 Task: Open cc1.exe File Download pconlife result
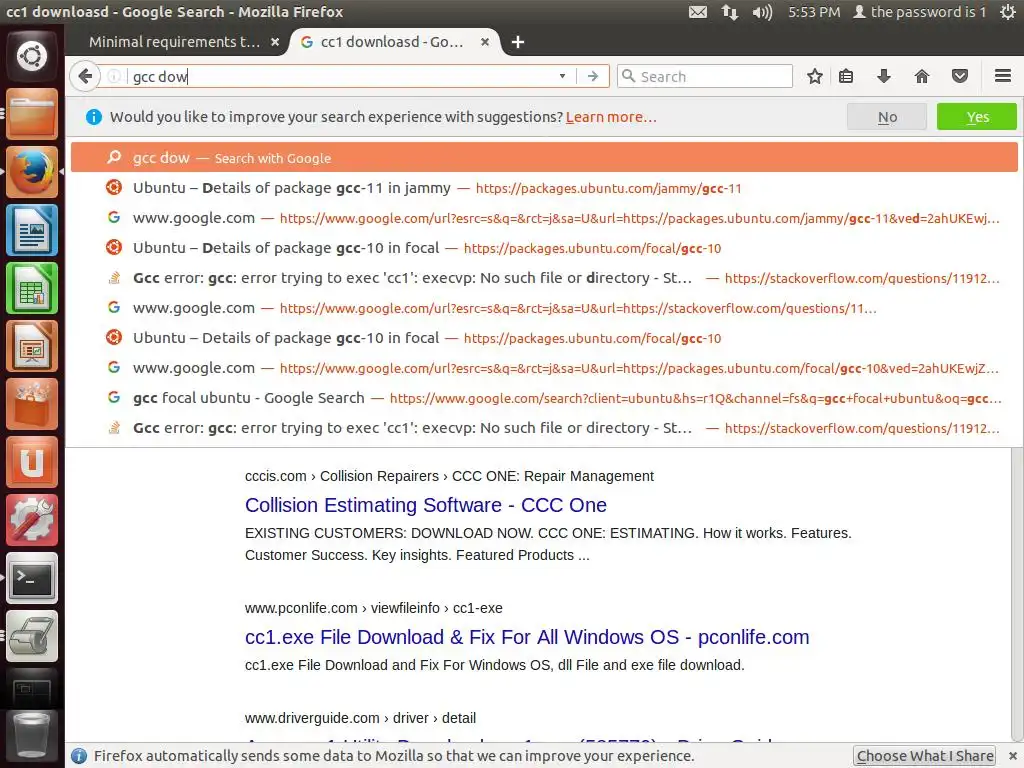tap(527, 637)
